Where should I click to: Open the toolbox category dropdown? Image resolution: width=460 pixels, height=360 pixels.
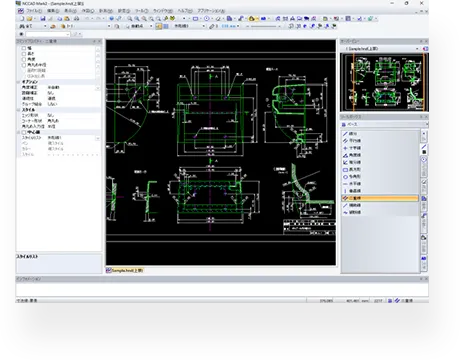pos(426,124)
